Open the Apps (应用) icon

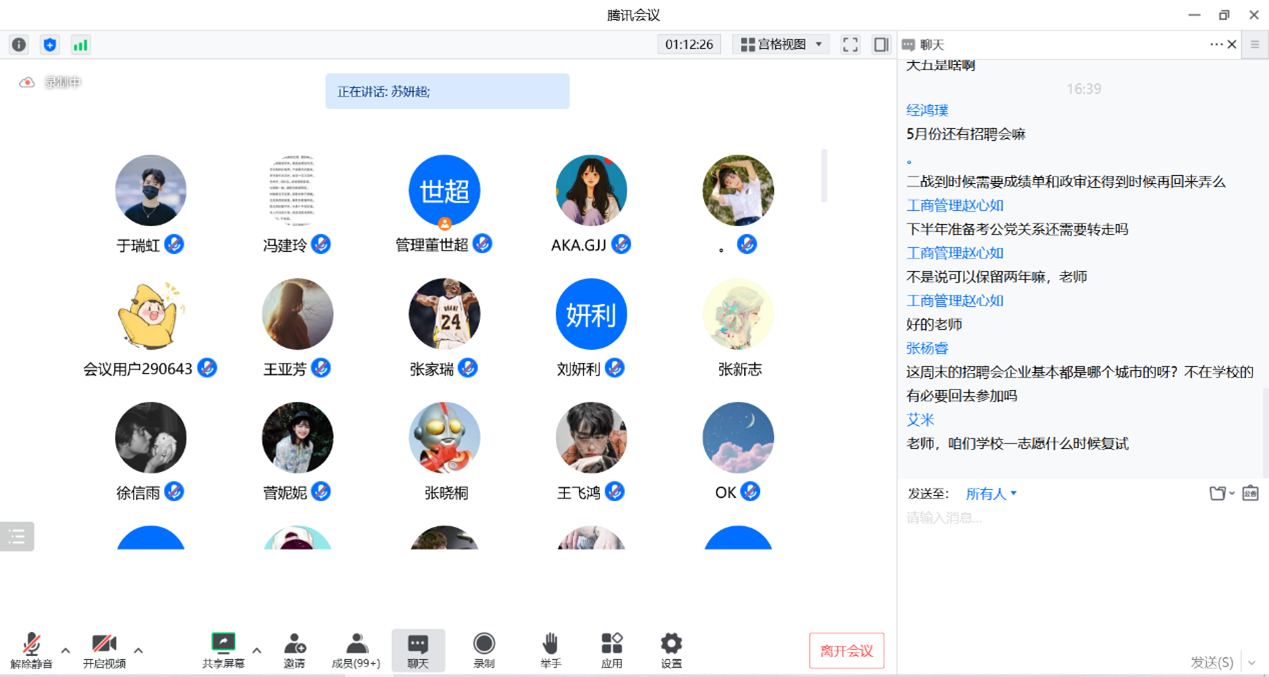pos(611,649)
